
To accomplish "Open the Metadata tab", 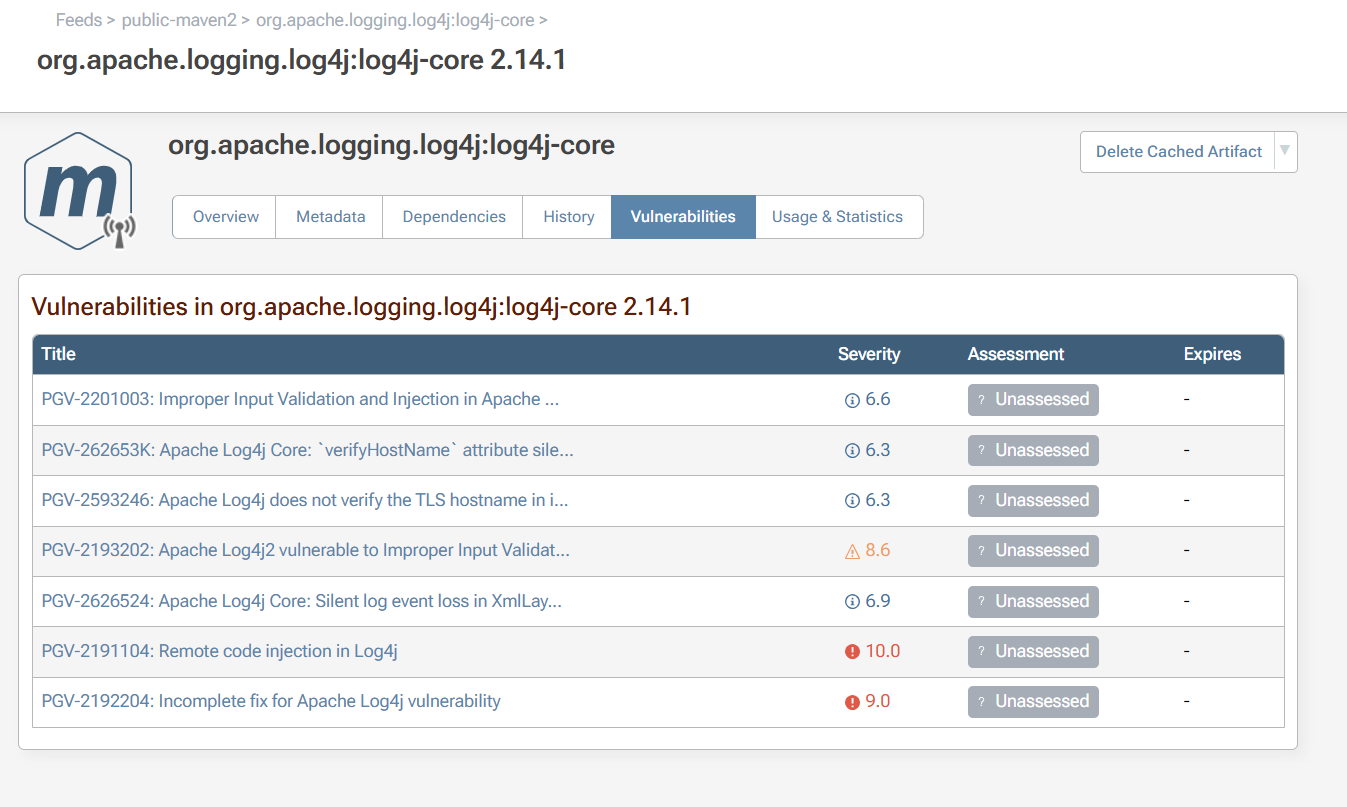I will pyautogui.click(x=330, y=217).
